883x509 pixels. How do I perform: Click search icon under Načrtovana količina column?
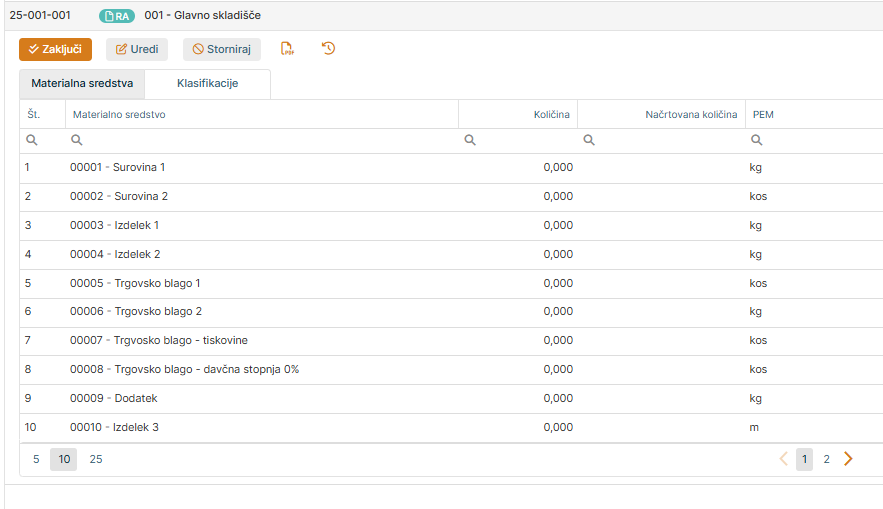point(589,141)
